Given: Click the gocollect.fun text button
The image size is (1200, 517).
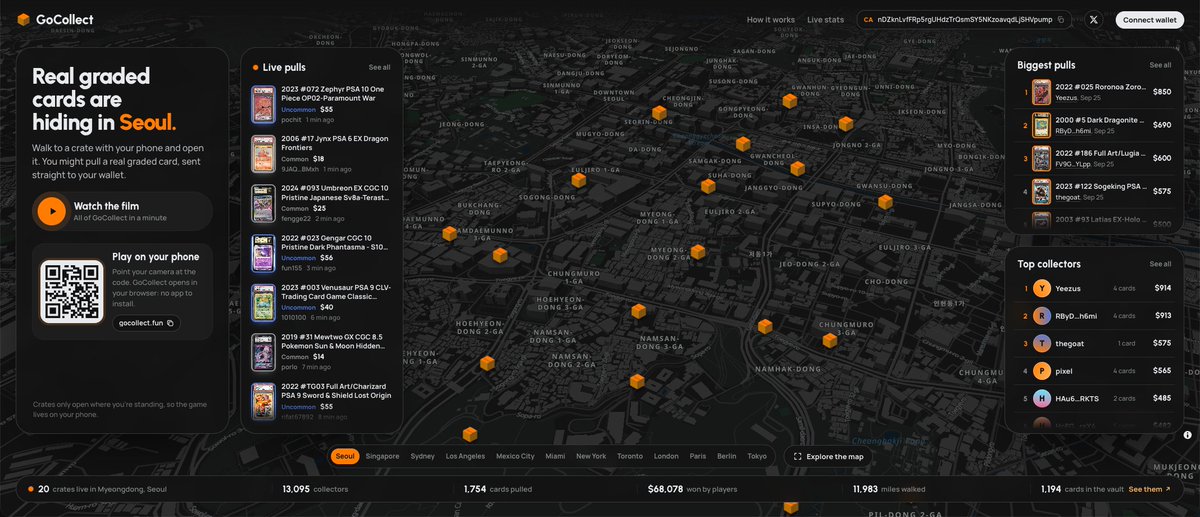Looking at the screenshot, I should pyautogui.click(x=148, y=323).
